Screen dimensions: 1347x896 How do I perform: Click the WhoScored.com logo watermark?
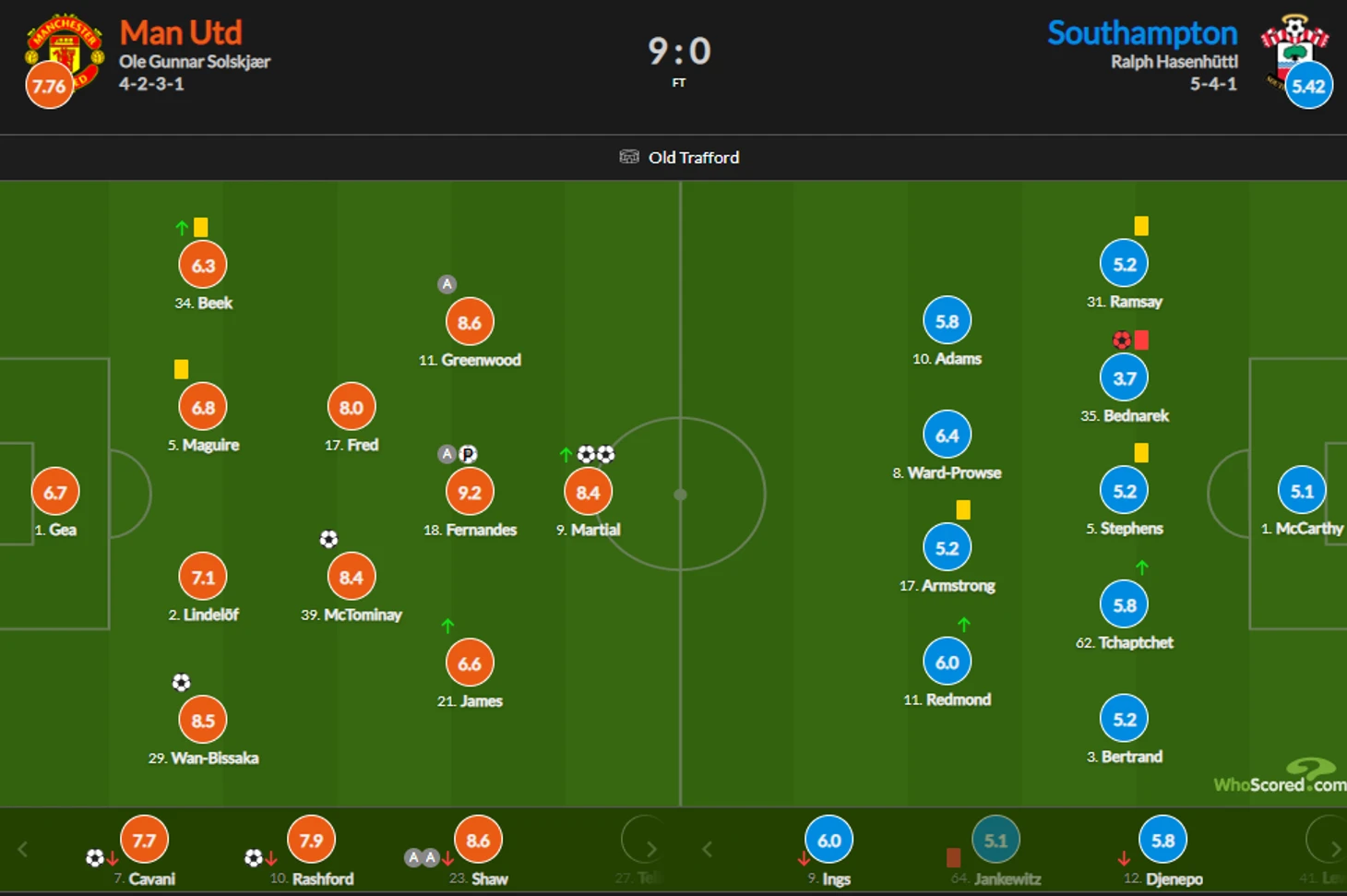(x=1280, y=778)
